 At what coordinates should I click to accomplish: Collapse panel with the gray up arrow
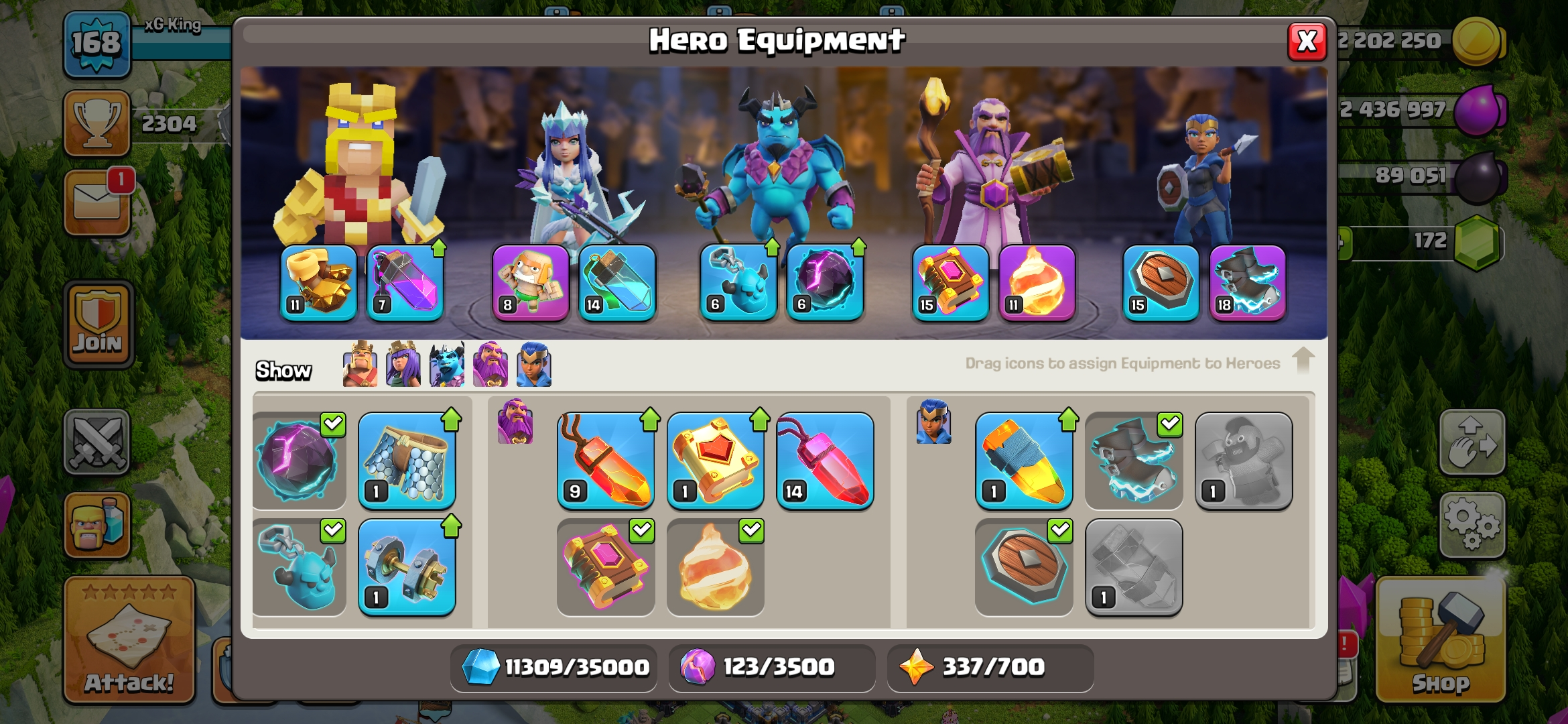tap(1303, 361)
